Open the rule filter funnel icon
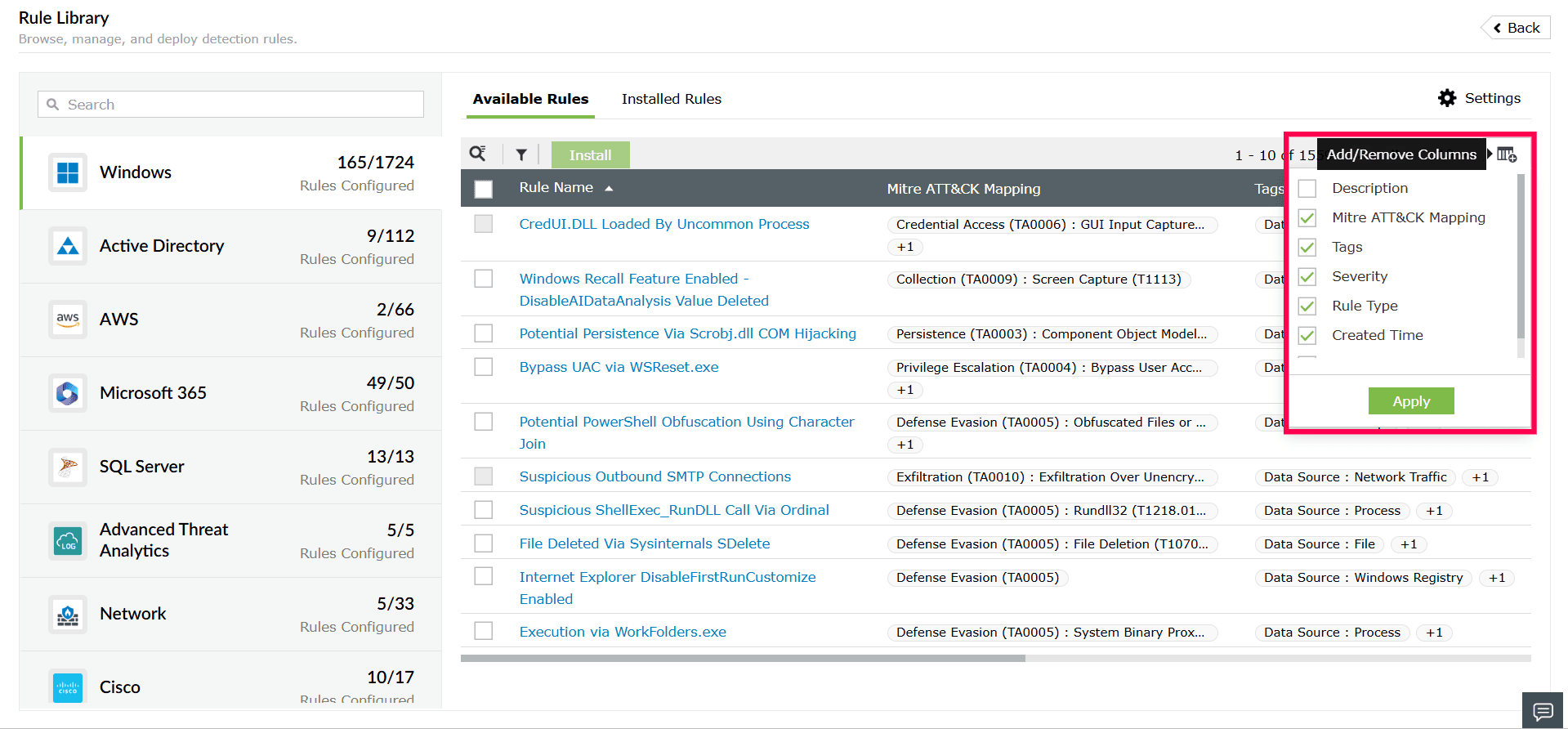This screenshot has height=729, width=1568. click(x=521, y=154)
